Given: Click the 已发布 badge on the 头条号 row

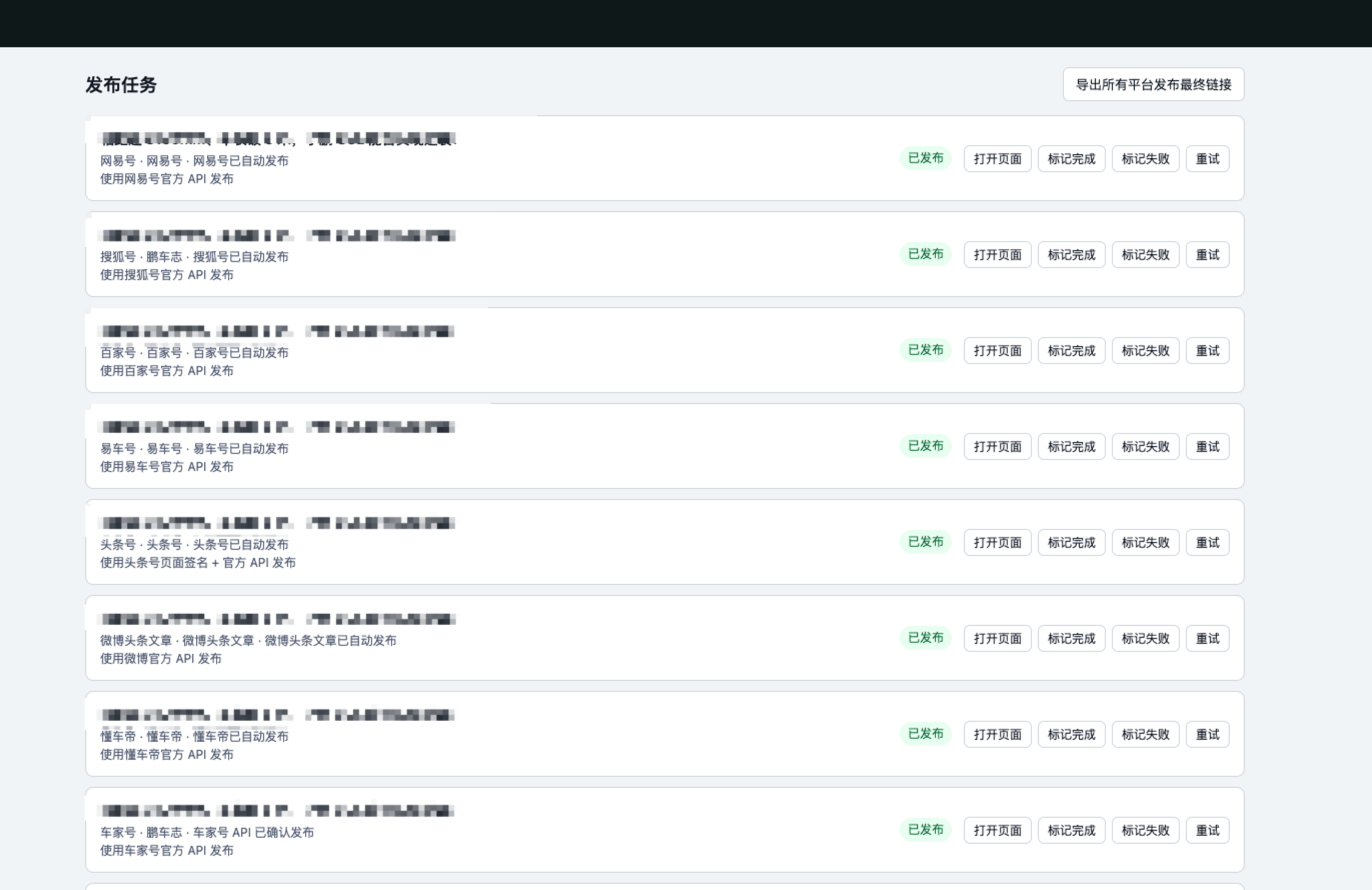Looking at the screenshot, I should click(x=925, y=542).
